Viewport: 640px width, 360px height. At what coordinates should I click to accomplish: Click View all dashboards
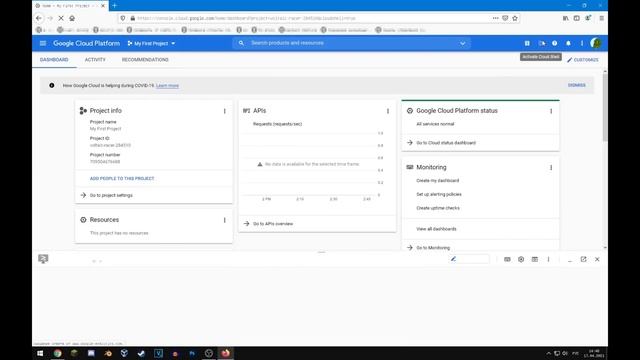click(x=436, y=229)
